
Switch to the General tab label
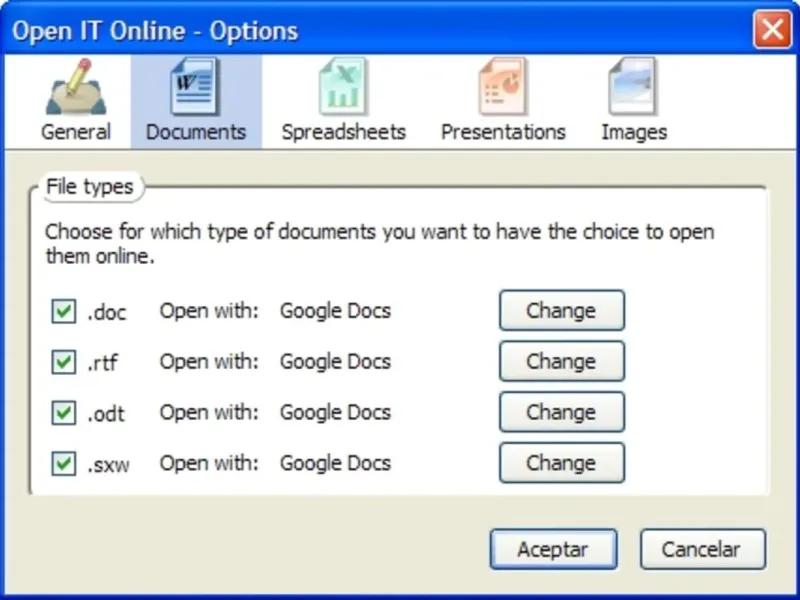click(x=76, y=132)
